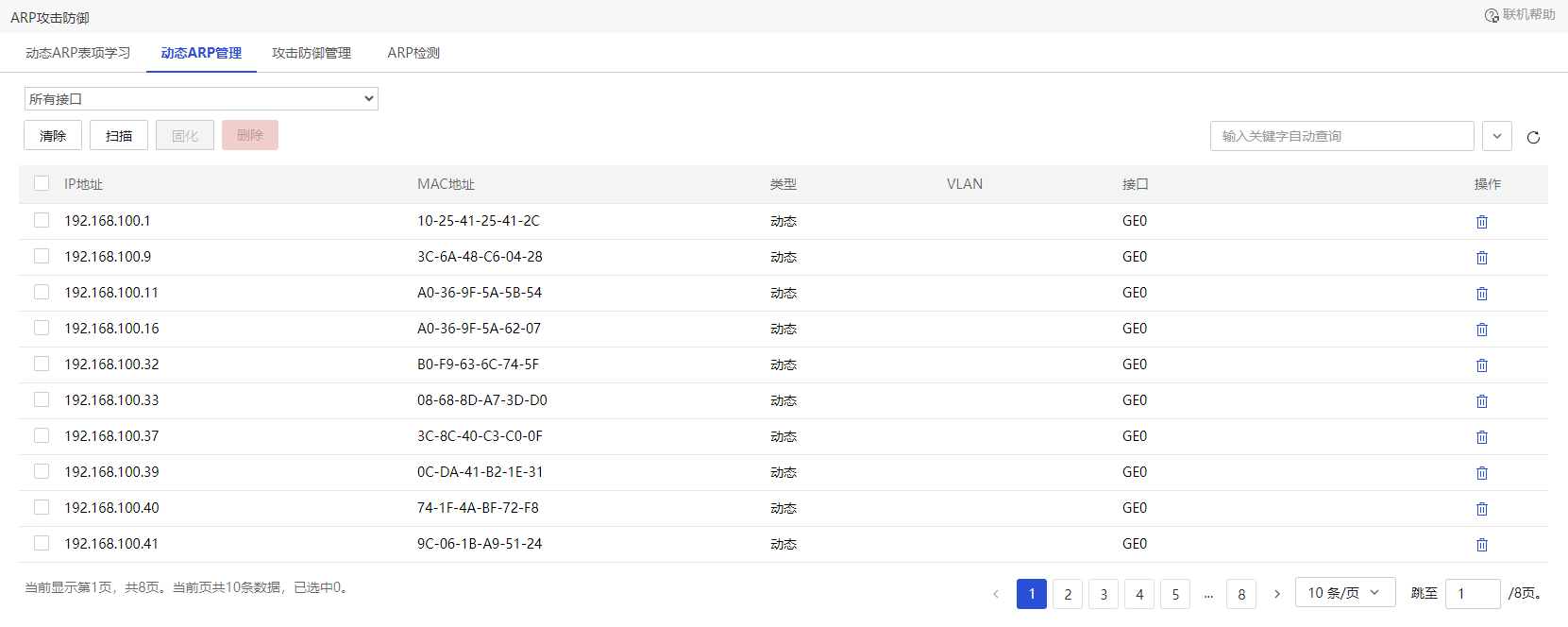Change the 10 items per page setting
1568x627 pixels.
(1344, 593)
